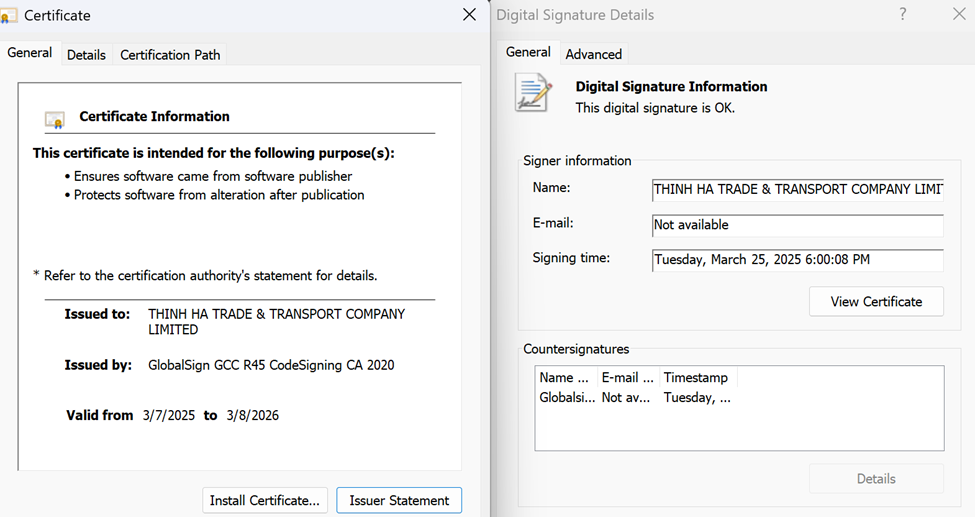Click the expiry date 3/8/2026
The image size is (975, 517).
coord(252,416)
